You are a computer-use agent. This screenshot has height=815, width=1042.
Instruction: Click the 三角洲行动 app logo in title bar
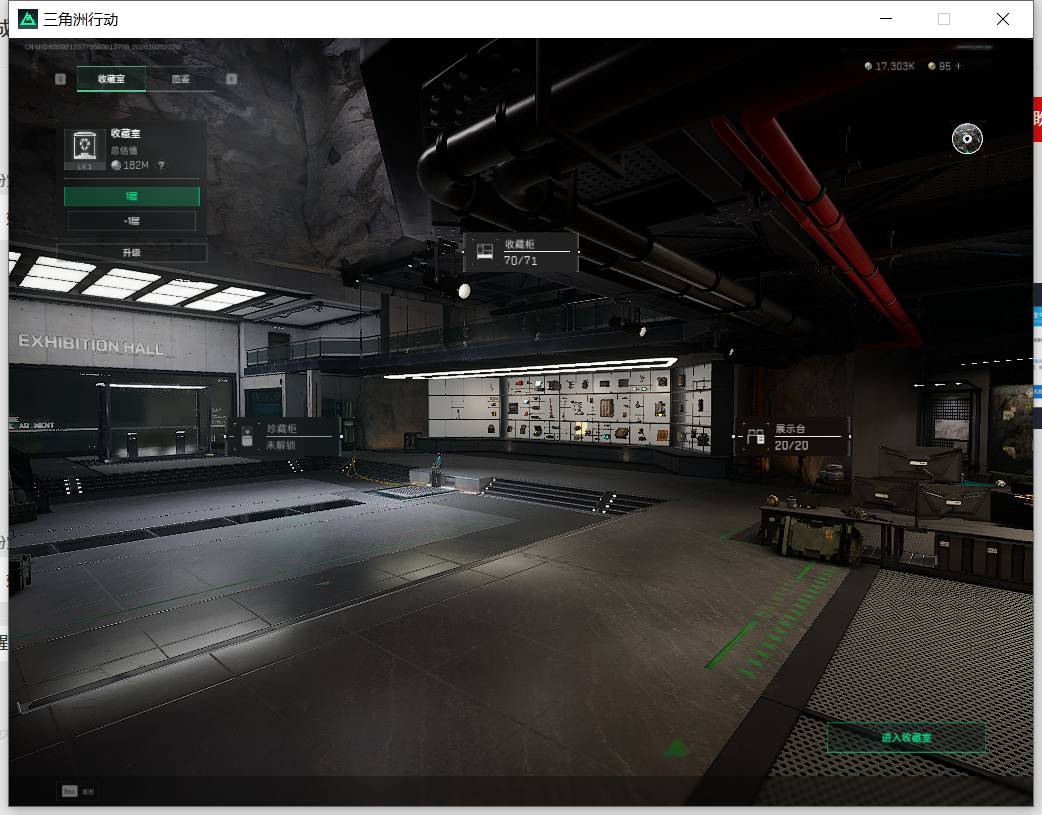coord(28,19)
